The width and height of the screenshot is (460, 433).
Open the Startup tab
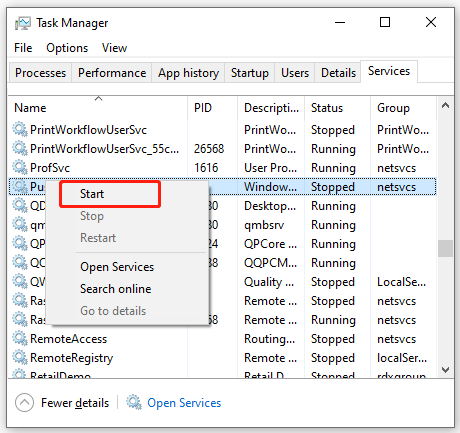pos(250,73)
